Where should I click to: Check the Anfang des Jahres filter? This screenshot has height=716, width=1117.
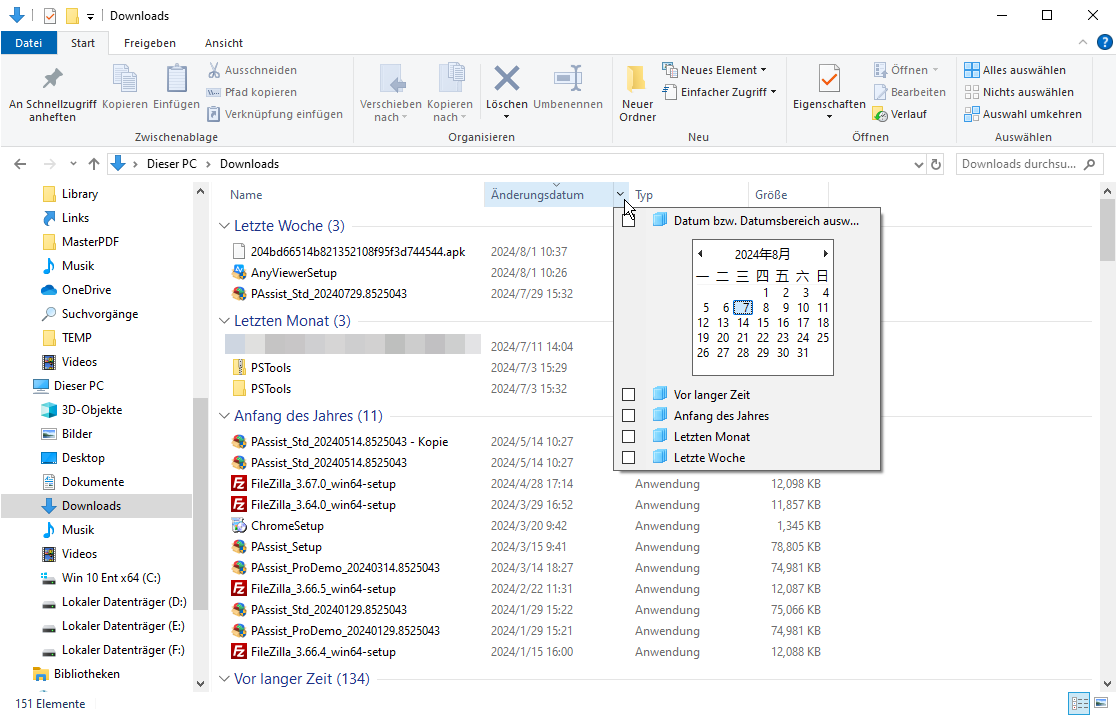[x=628, y=415]
